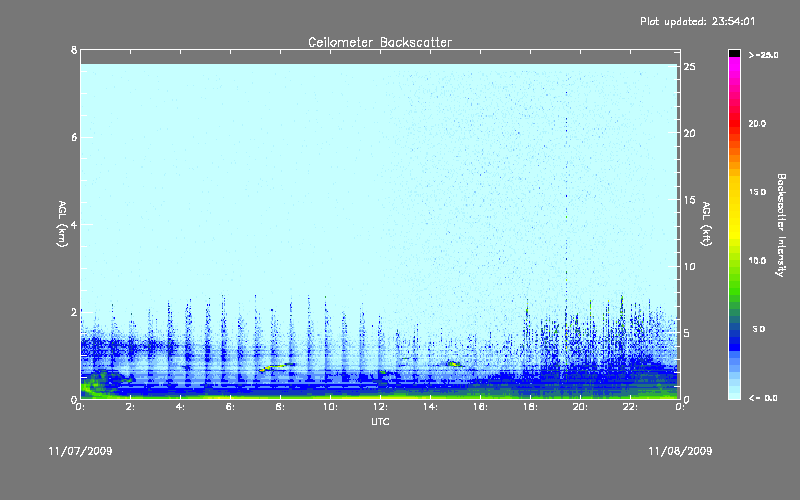Click the '4:' hour tick label
The image size is (800, 500).
click(x=181, y=407)
